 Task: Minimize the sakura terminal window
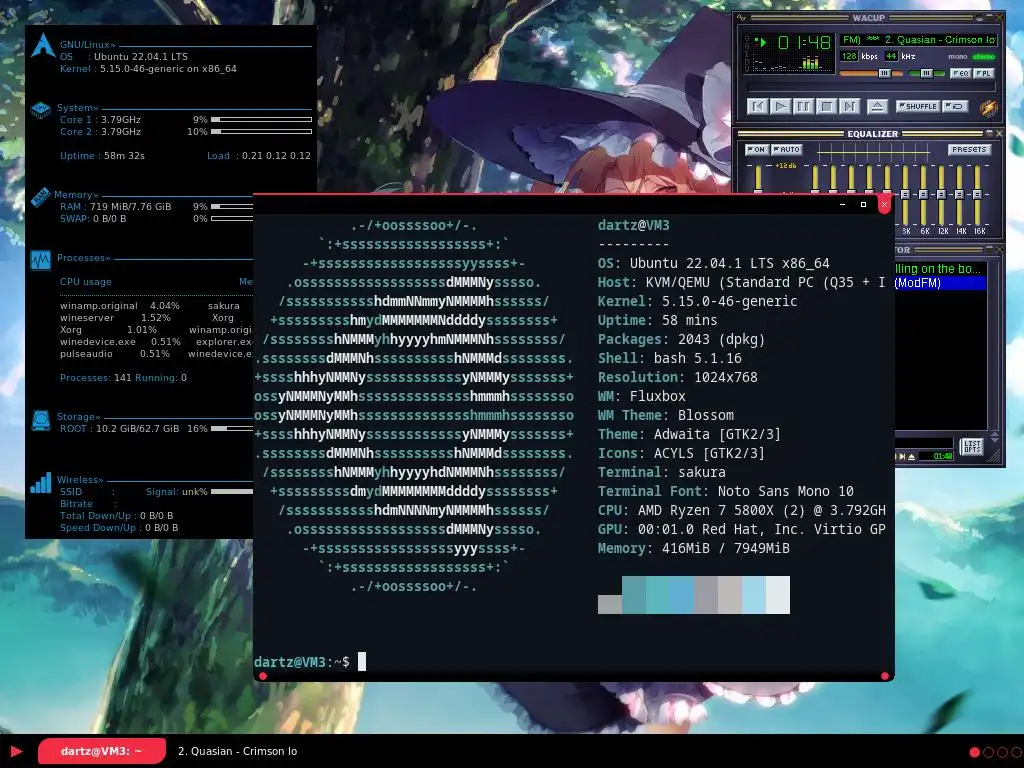point(842,204)
